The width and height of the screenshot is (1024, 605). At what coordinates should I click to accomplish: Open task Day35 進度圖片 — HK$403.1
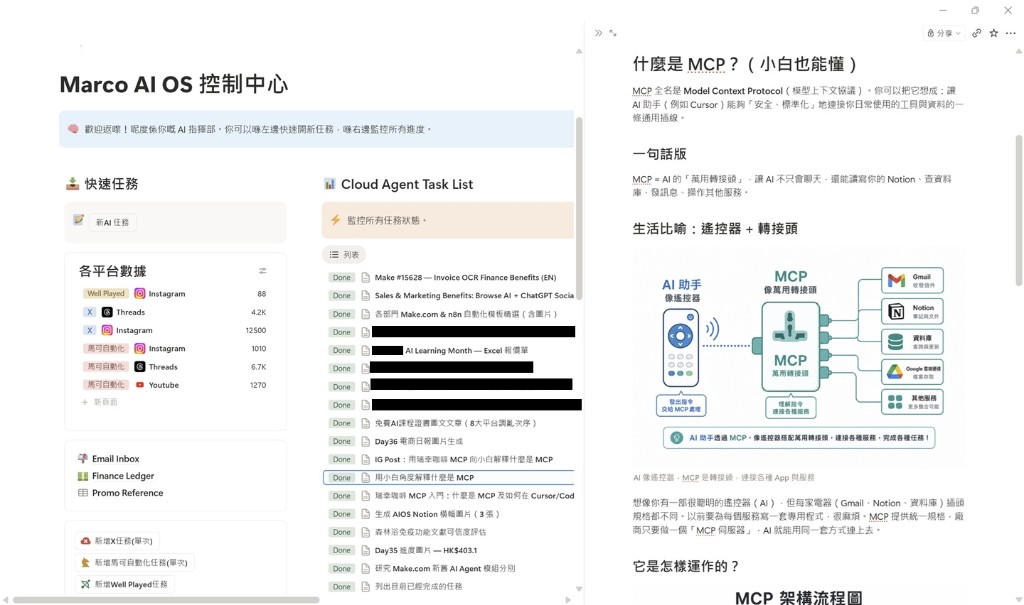click(426, 551)
